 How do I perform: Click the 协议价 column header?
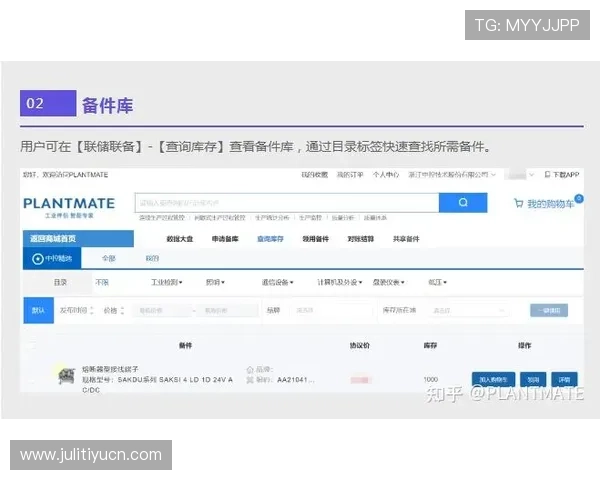(360, 346)
